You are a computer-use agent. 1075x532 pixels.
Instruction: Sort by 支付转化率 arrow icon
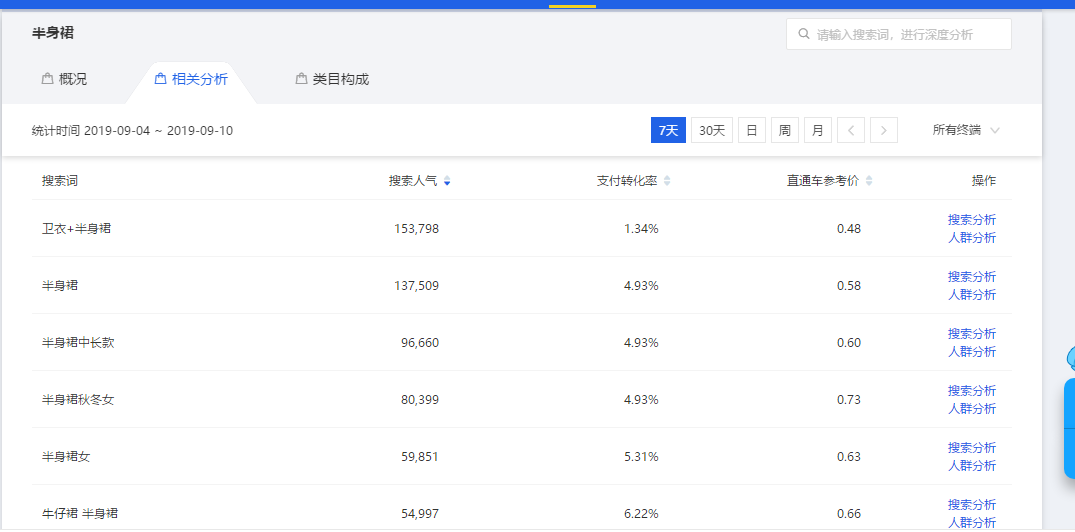pos(667,181)
